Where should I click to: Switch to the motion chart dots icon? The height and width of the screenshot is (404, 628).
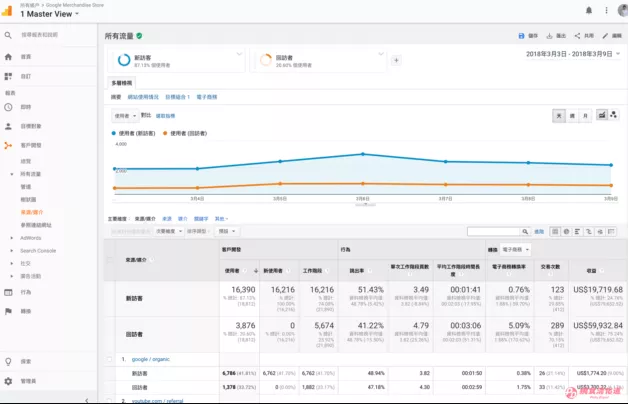pyautogui.click(x=614, y=115)
